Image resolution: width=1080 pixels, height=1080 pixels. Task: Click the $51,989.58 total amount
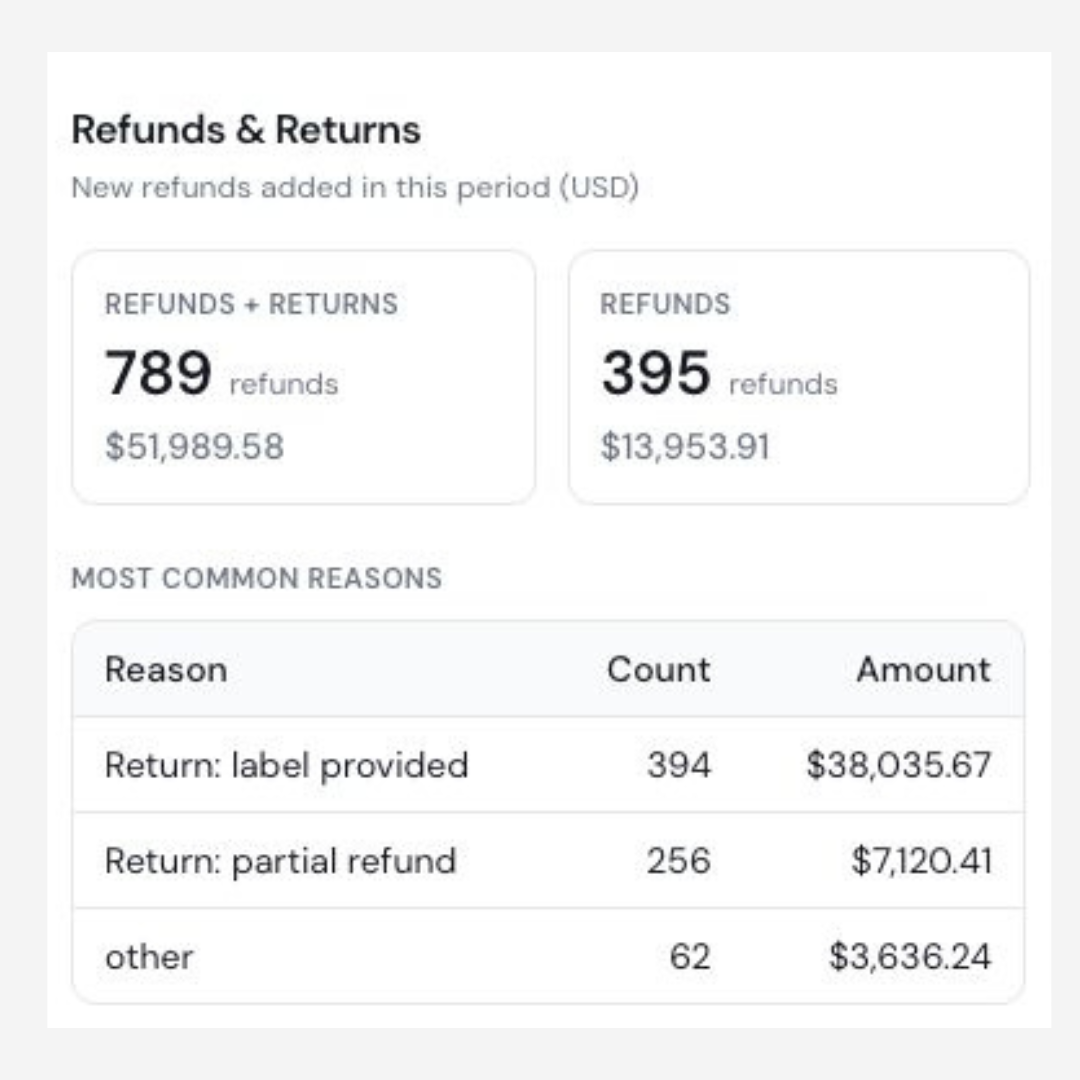194,446
